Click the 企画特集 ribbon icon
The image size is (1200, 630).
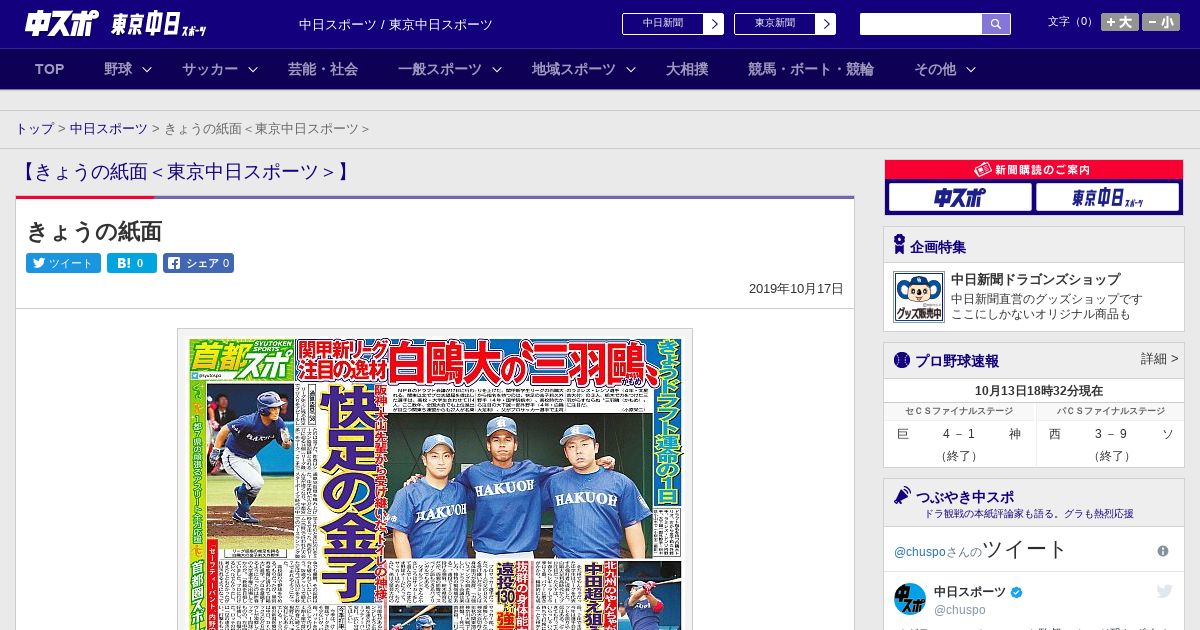899,245
